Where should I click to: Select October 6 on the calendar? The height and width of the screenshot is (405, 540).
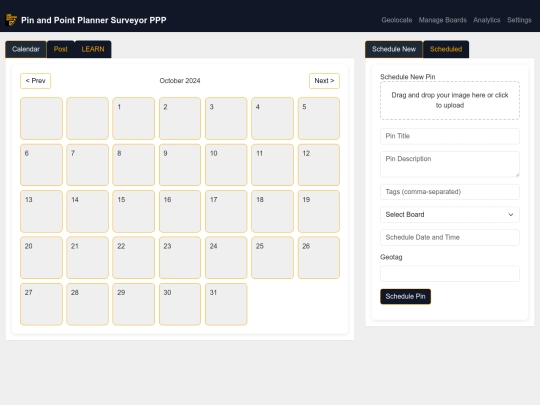(41, 165)
